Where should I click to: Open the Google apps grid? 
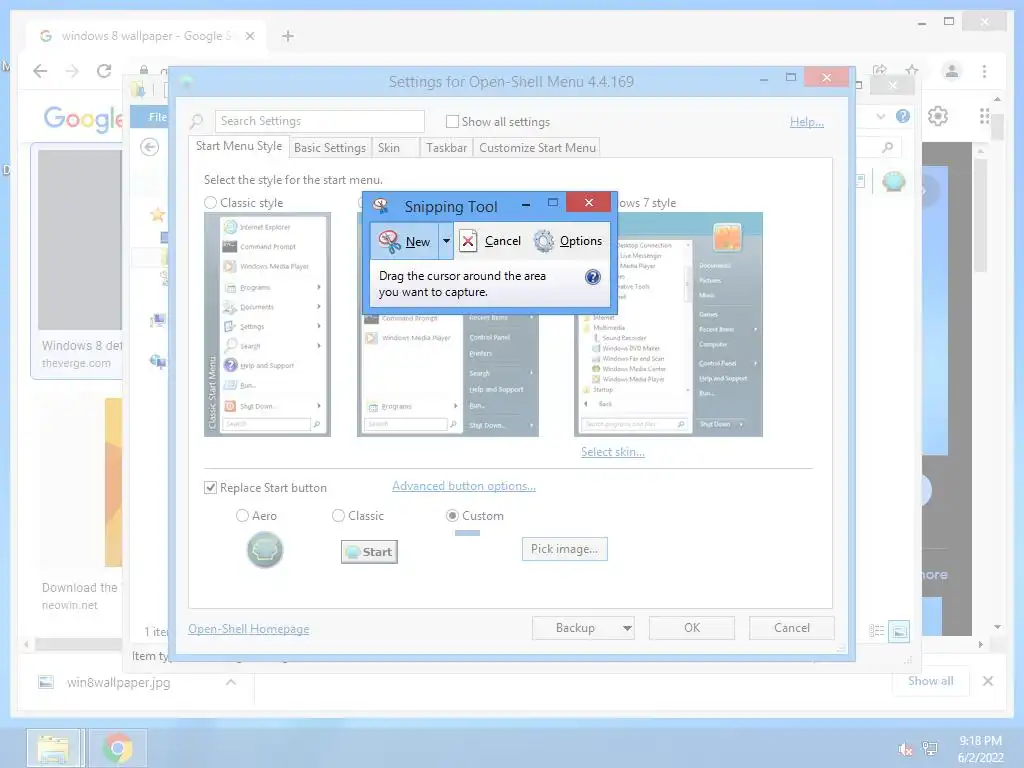[985, 116]
